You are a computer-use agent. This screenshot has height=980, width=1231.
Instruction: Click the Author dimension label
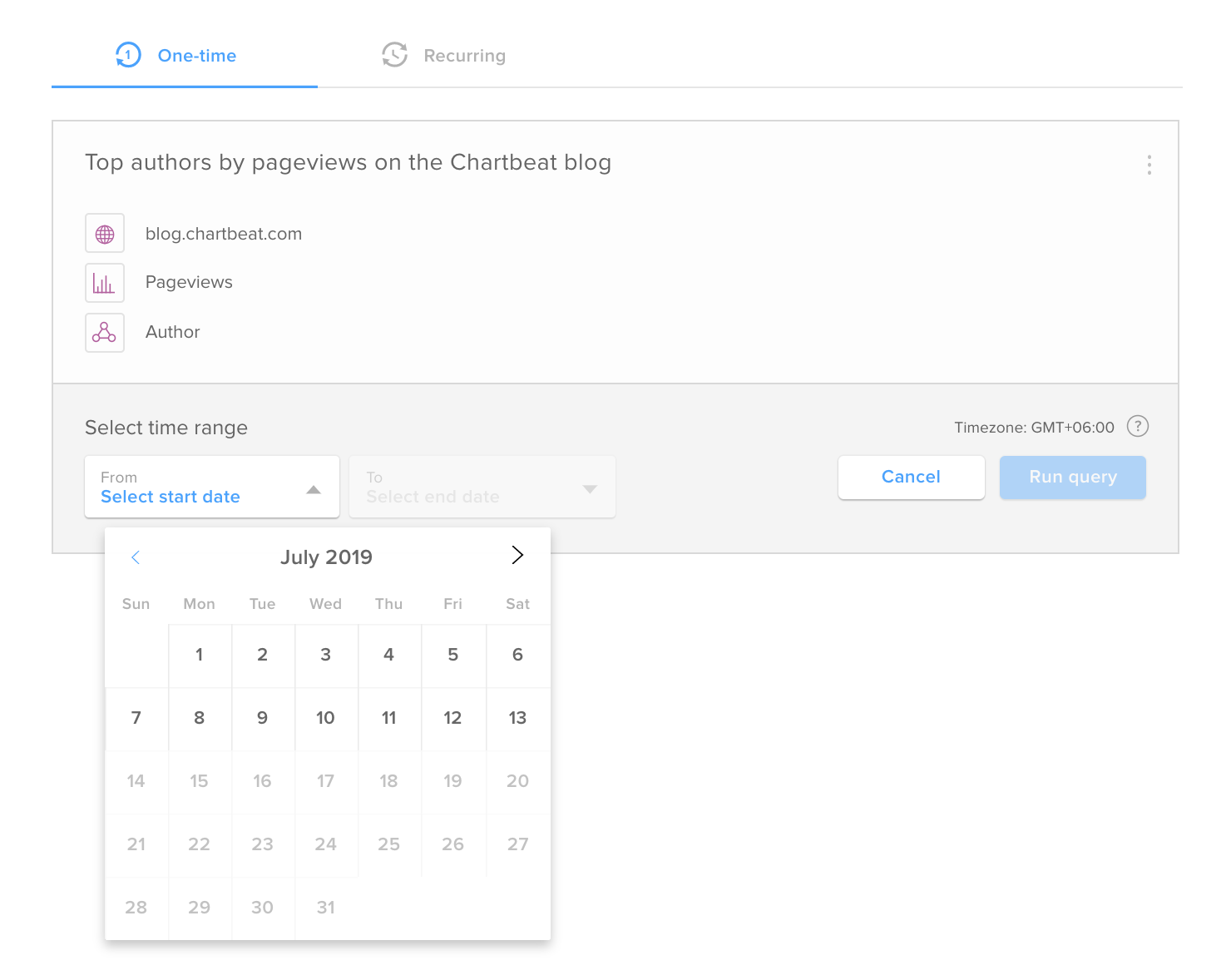(x=173, y=333)
